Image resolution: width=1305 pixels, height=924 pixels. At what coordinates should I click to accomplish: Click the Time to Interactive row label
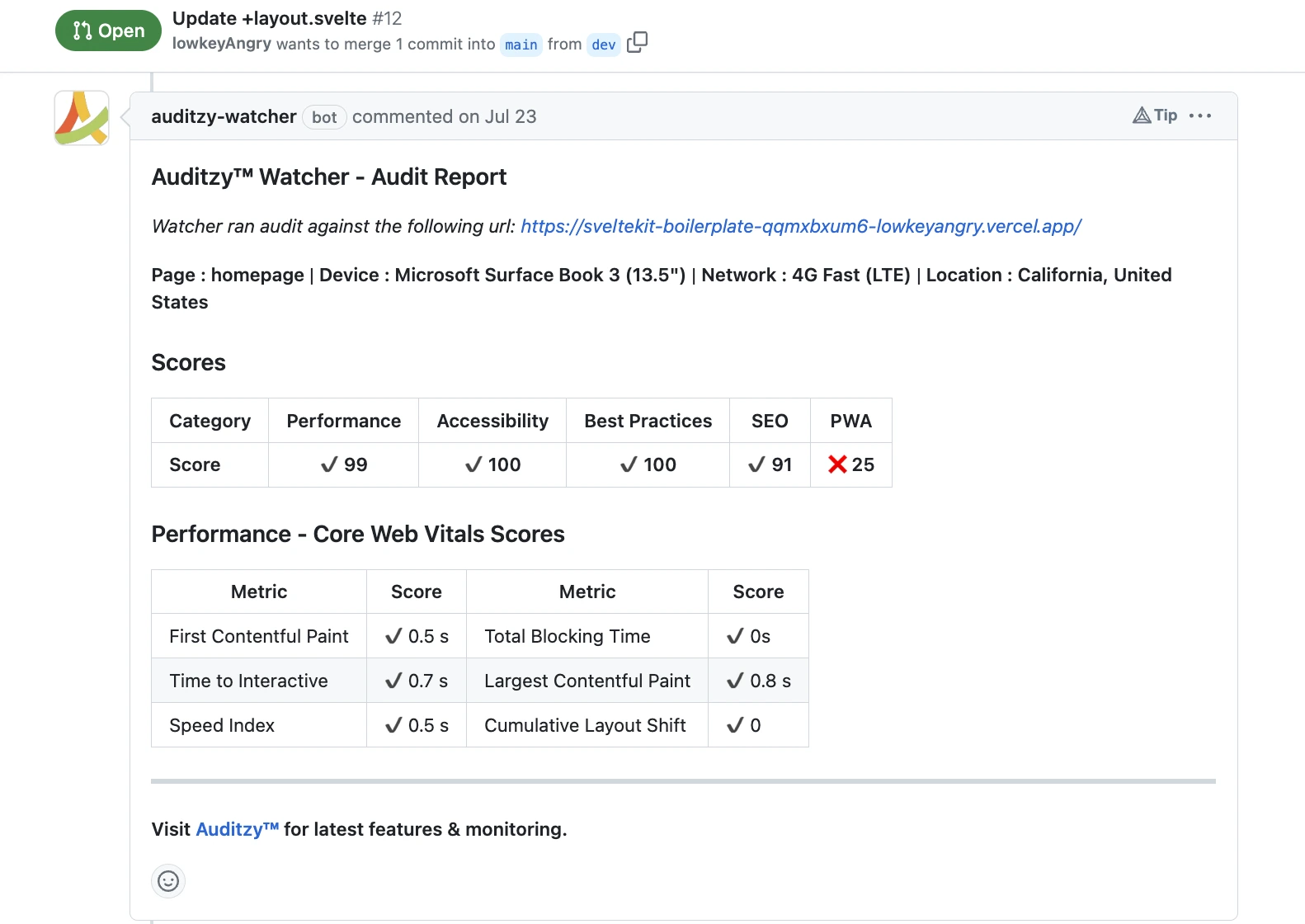point(248,681)
